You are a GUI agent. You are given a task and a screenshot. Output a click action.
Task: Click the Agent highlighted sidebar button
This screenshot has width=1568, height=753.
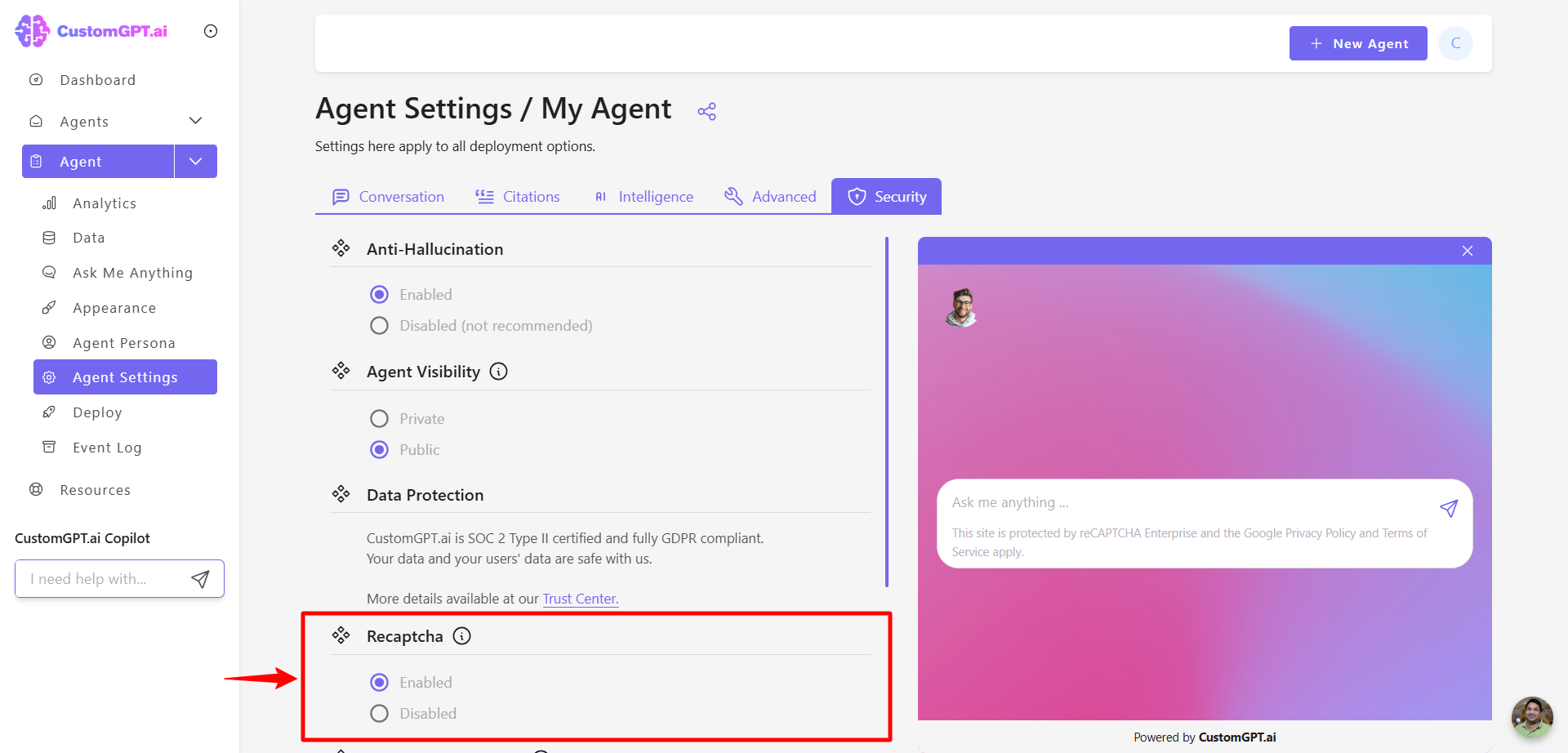pos(98,162)
